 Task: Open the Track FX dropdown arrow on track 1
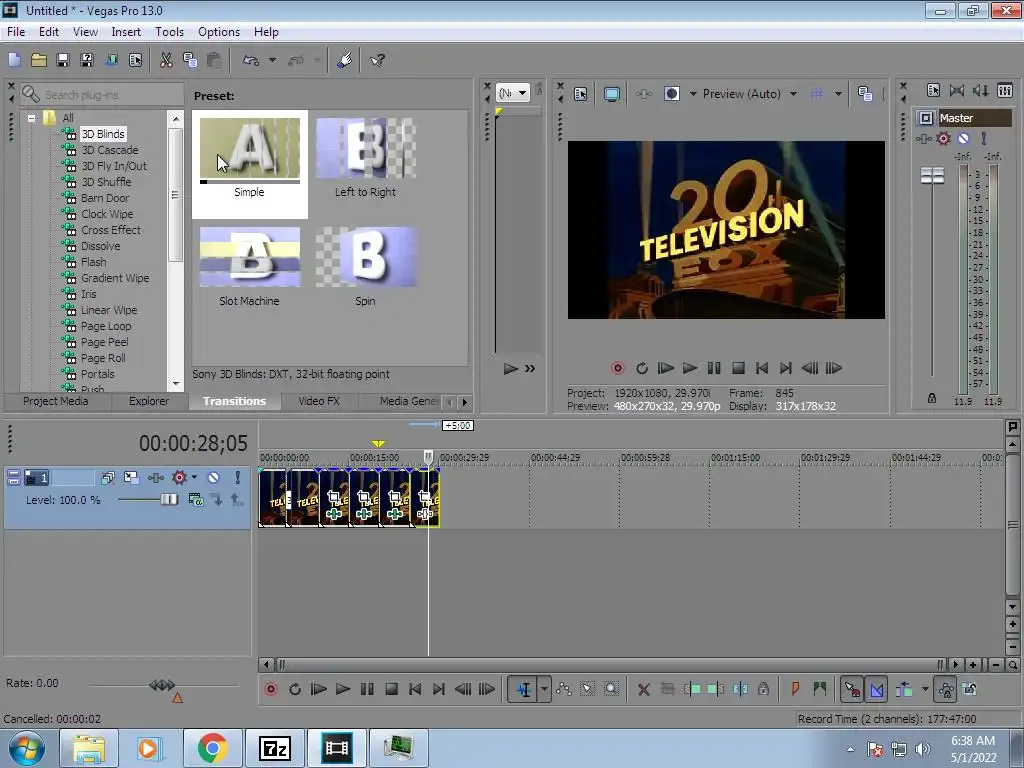[x=194, y=477]
